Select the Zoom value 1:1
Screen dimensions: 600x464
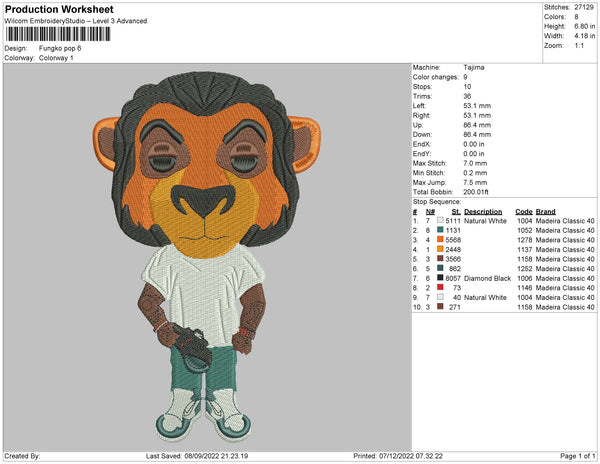579,46
